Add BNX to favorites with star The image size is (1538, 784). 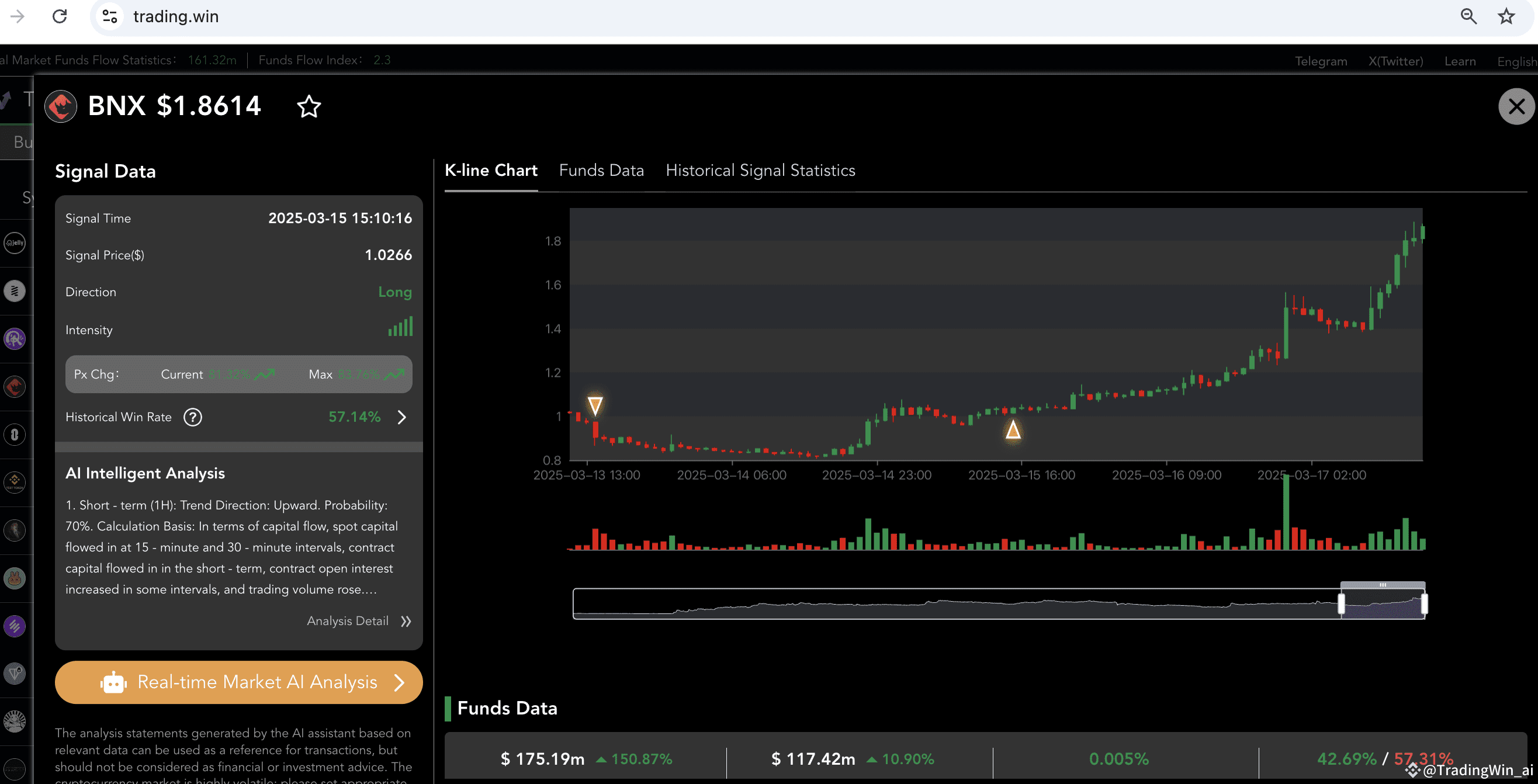[309, 106]
